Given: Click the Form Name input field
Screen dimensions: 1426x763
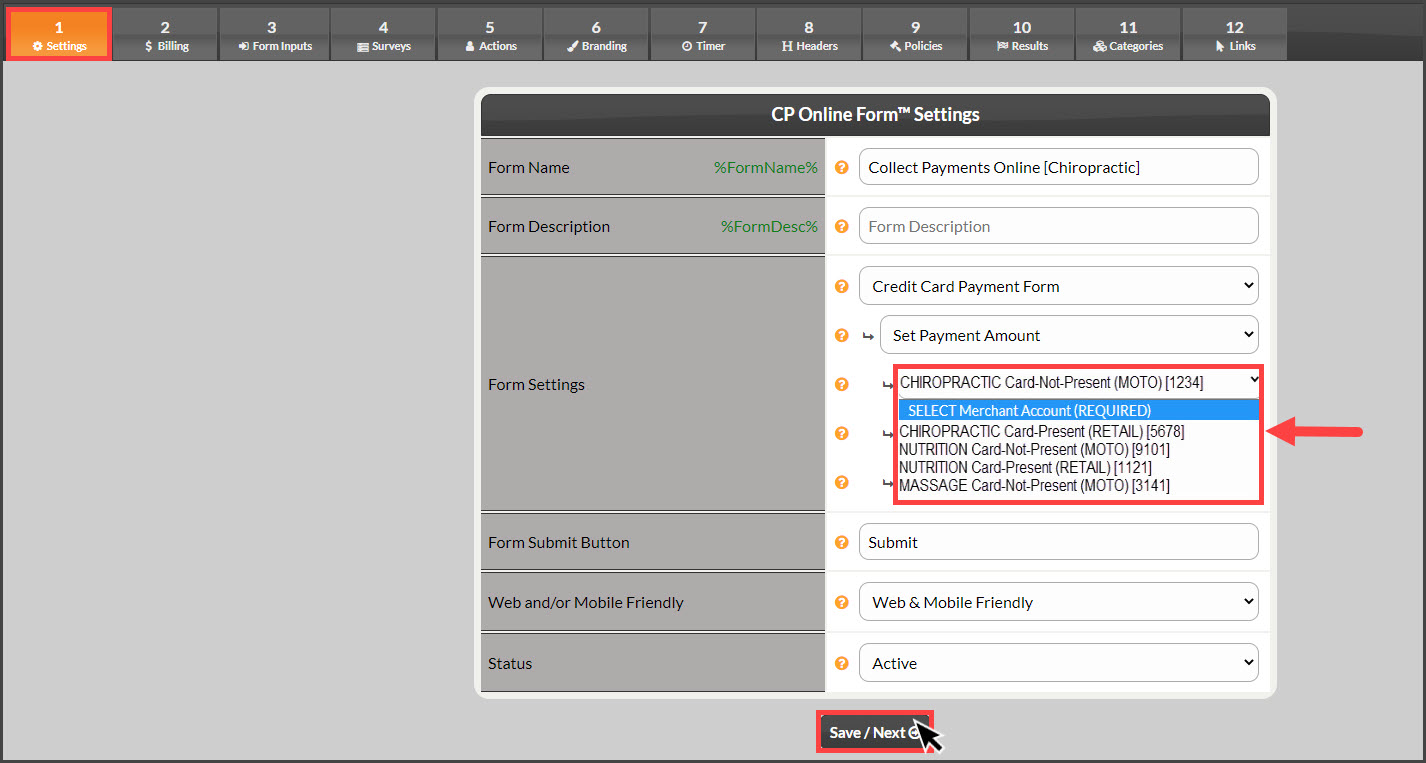Looking at the screenshot, I should pos(1058,167).
